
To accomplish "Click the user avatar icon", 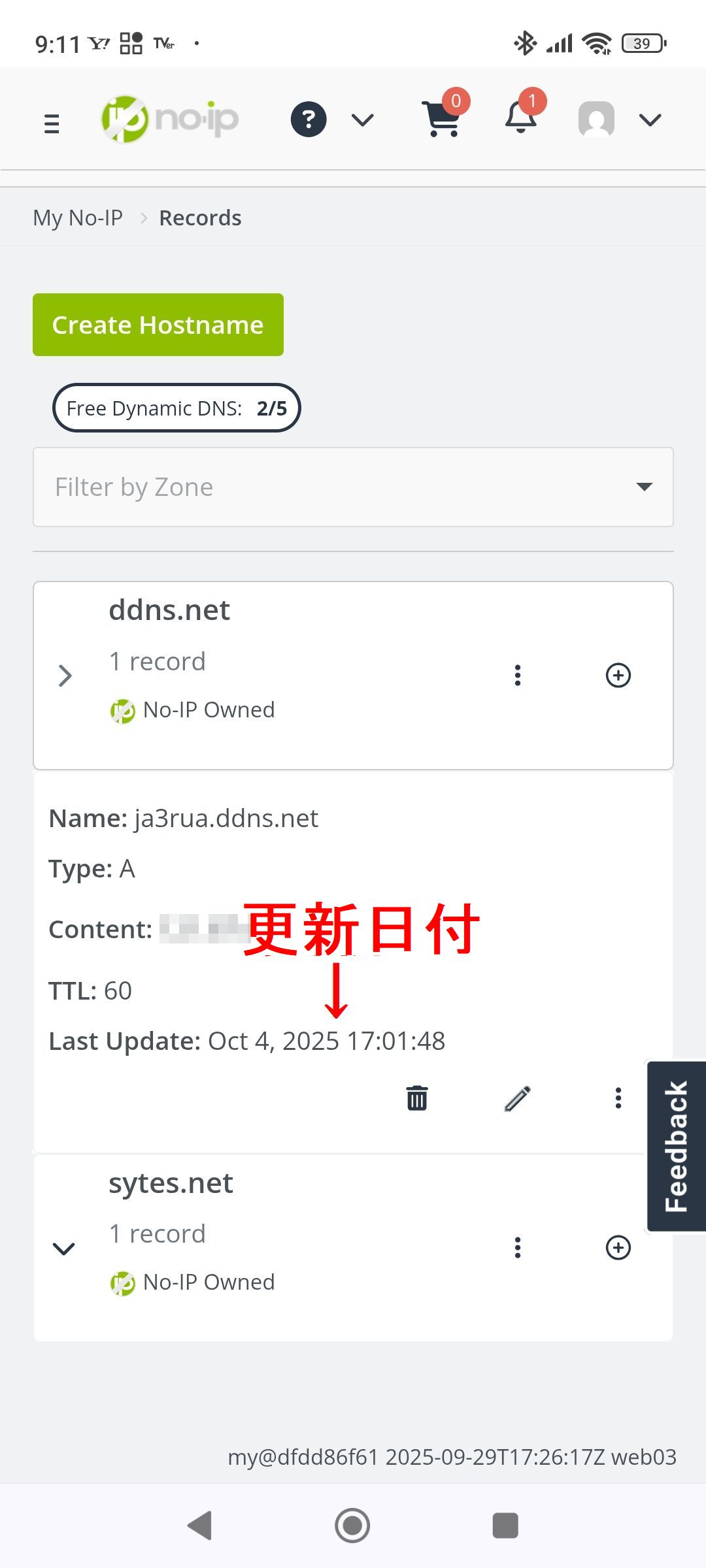I will 596,119.
